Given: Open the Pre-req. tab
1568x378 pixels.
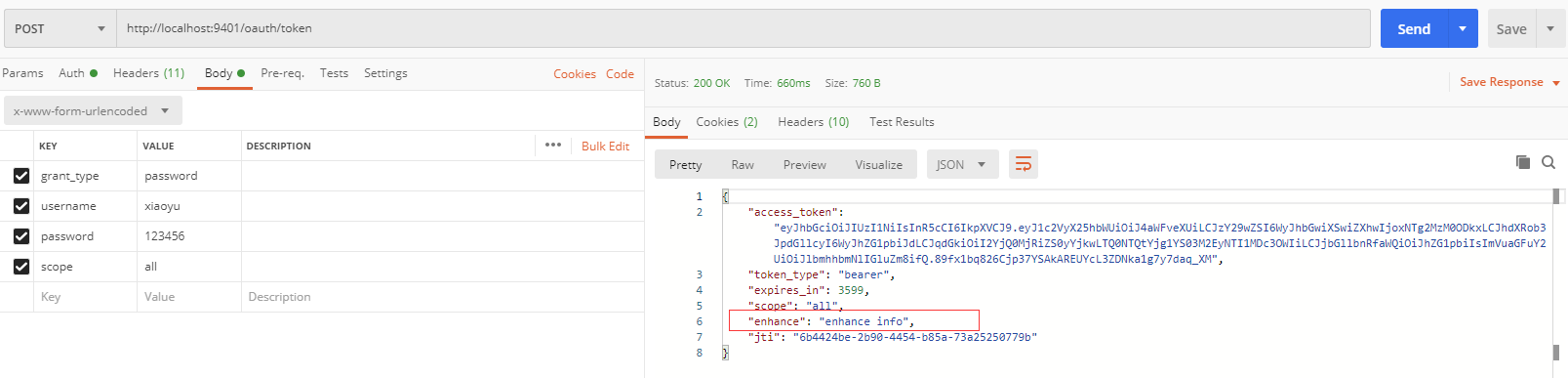Looking at the screenshot, I should [282, 73].
